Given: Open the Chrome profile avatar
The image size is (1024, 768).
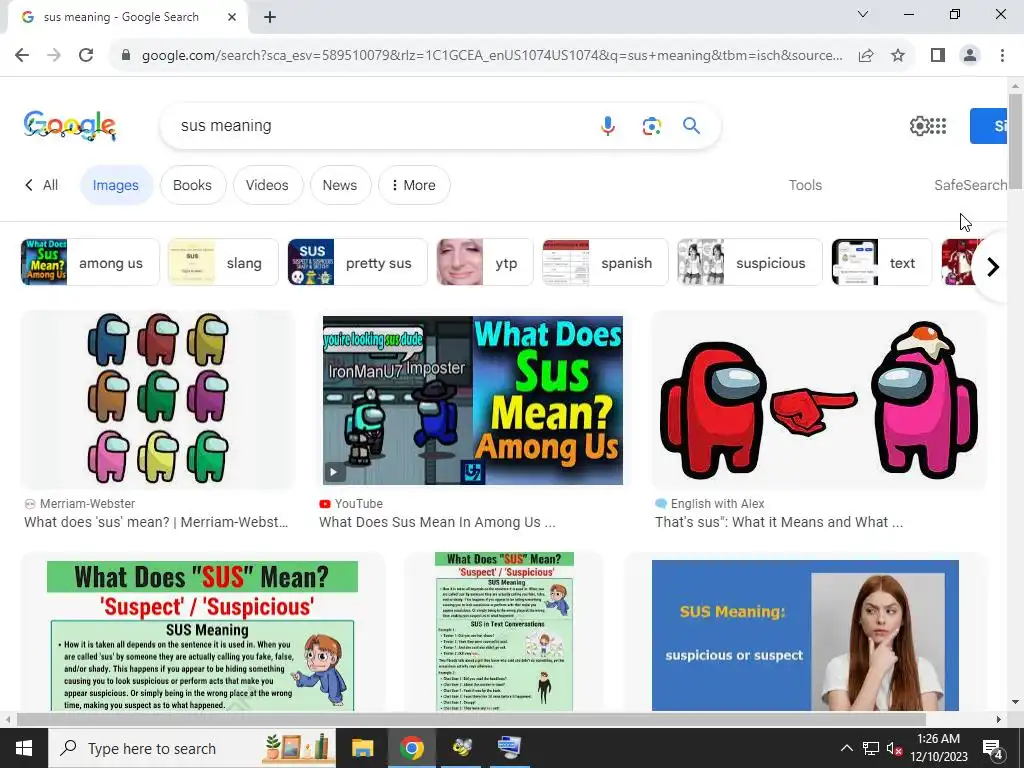Looking at the screenshot, I should pos(970,56).
